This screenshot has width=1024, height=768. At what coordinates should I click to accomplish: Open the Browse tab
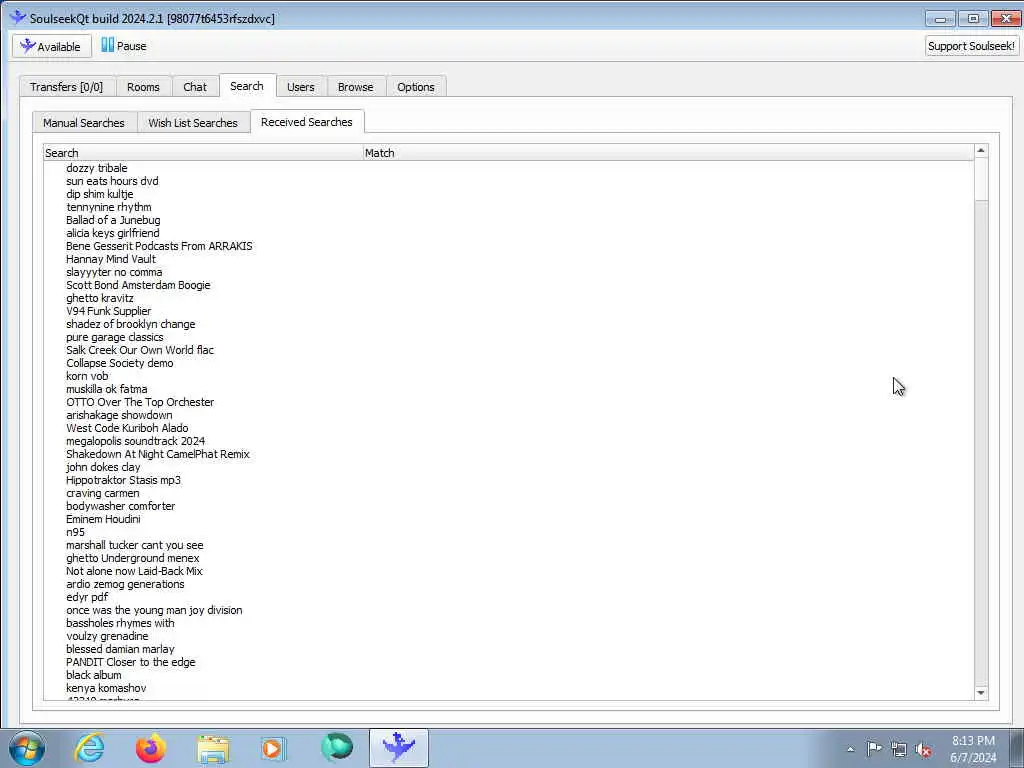click(356, 87)
